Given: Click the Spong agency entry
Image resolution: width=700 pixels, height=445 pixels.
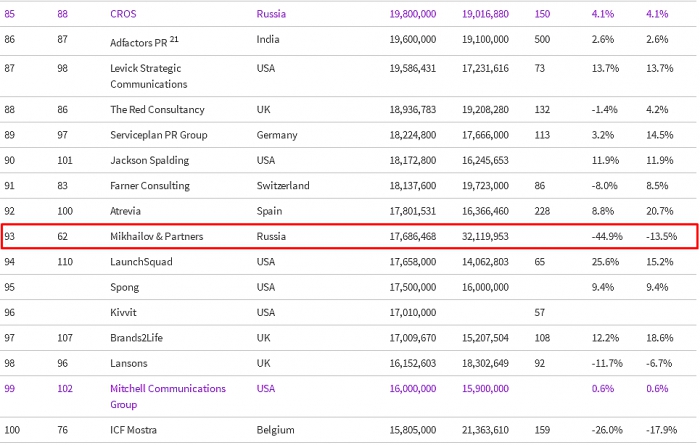Looking at the screenshot, I should 126,287.
